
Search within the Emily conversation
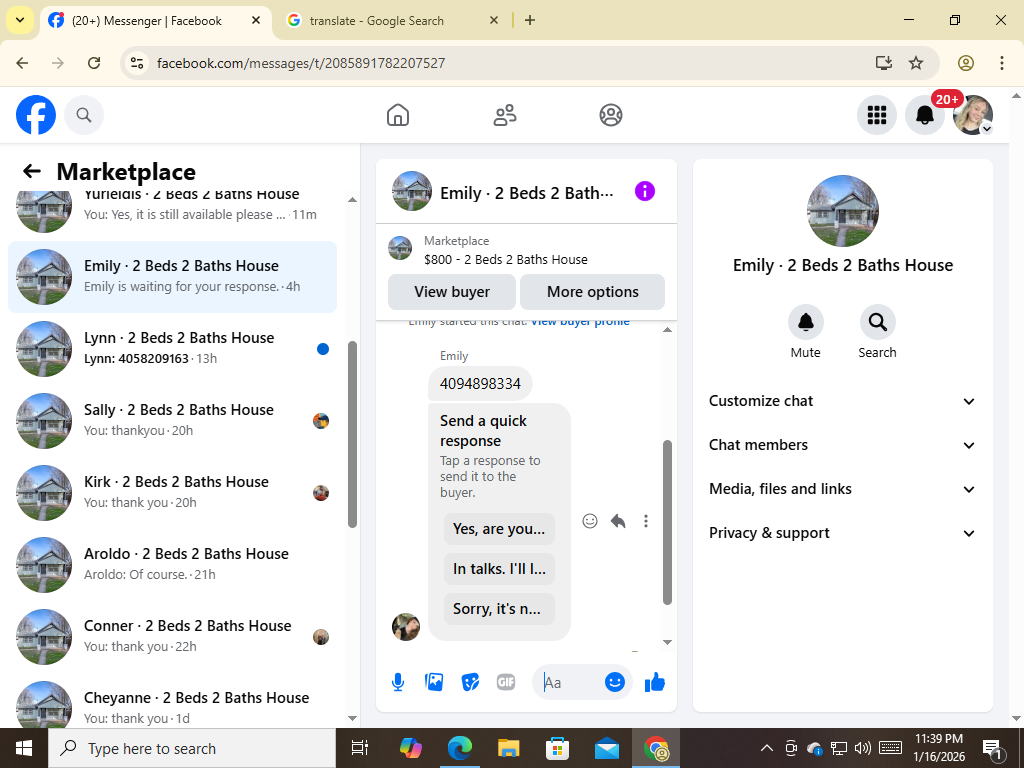coord(877,332)
